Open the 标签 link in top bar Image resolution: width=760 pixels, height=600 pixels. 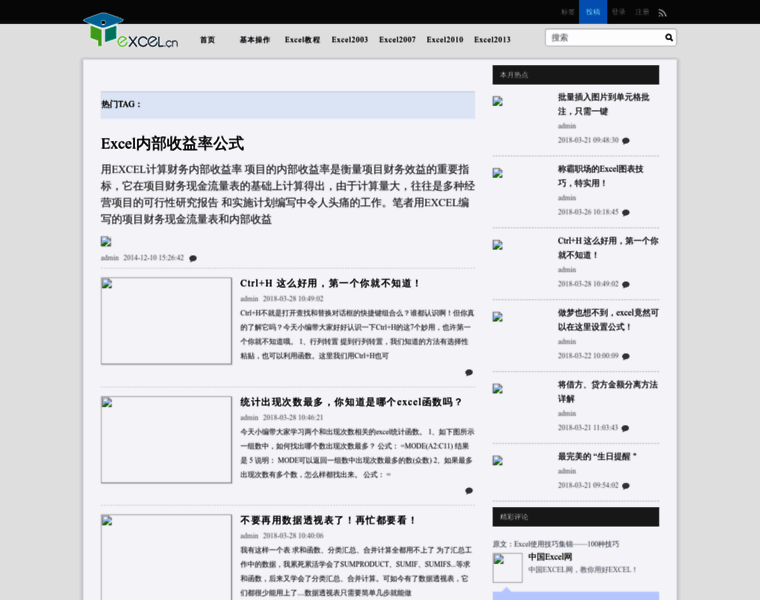pyautogui.click(x=568, y=12)
